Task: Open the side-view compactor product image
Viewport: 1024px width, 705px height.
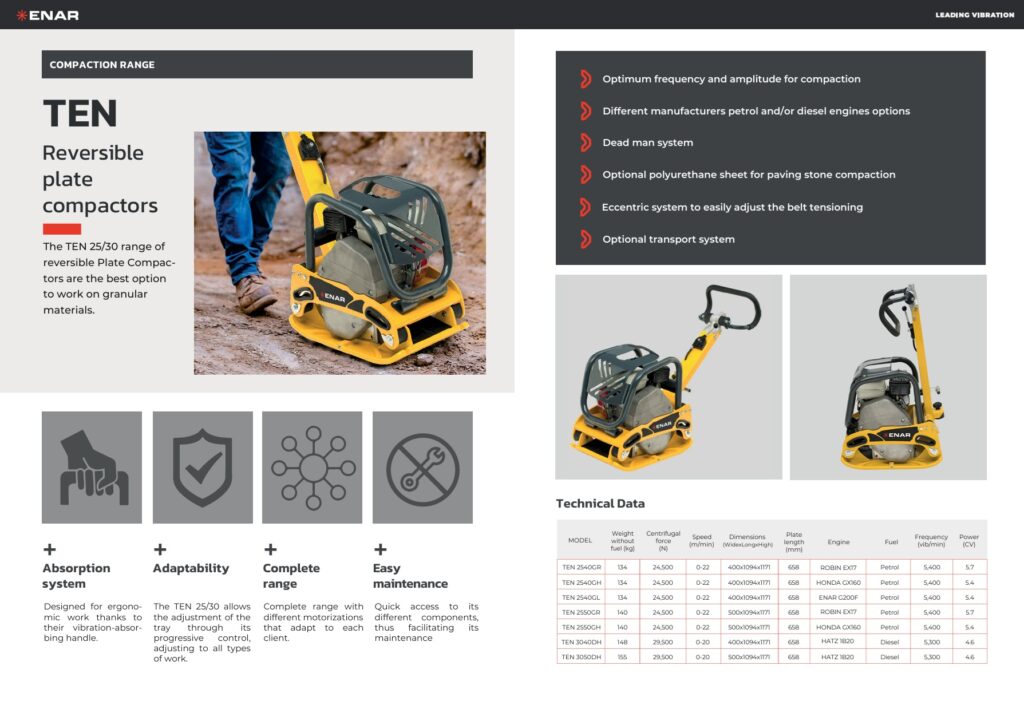Action: 888,377
